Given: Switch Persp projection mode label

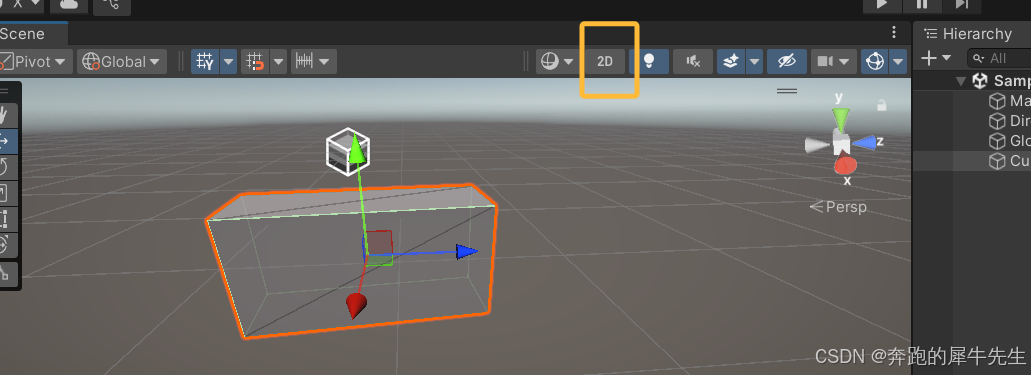Looking at the screenshot, I should (x=838, y=207).
